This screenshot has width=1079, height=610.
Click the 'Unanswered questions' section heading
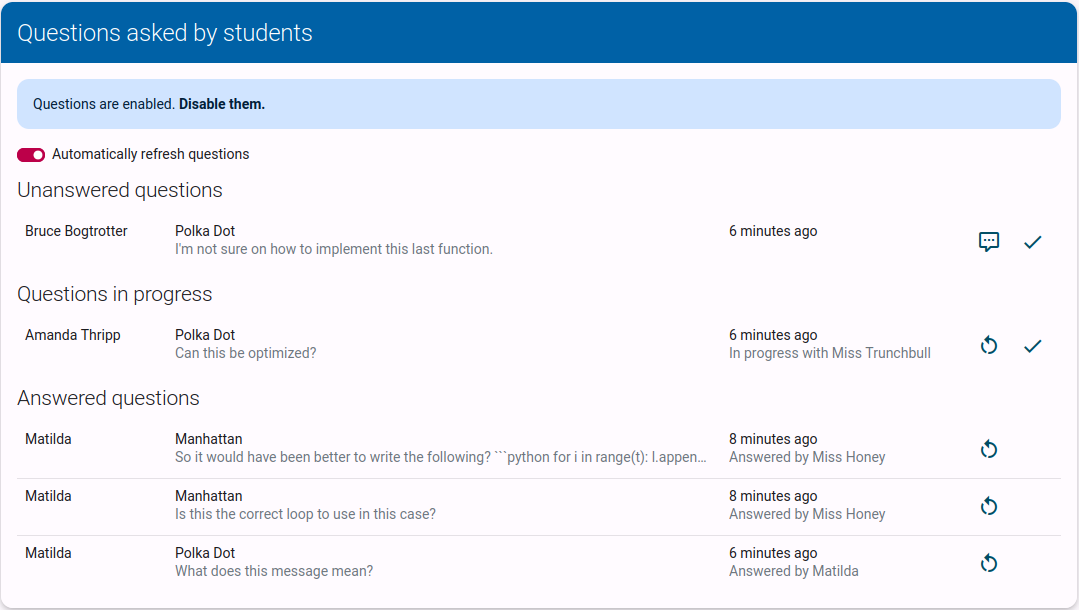(120, 191)
